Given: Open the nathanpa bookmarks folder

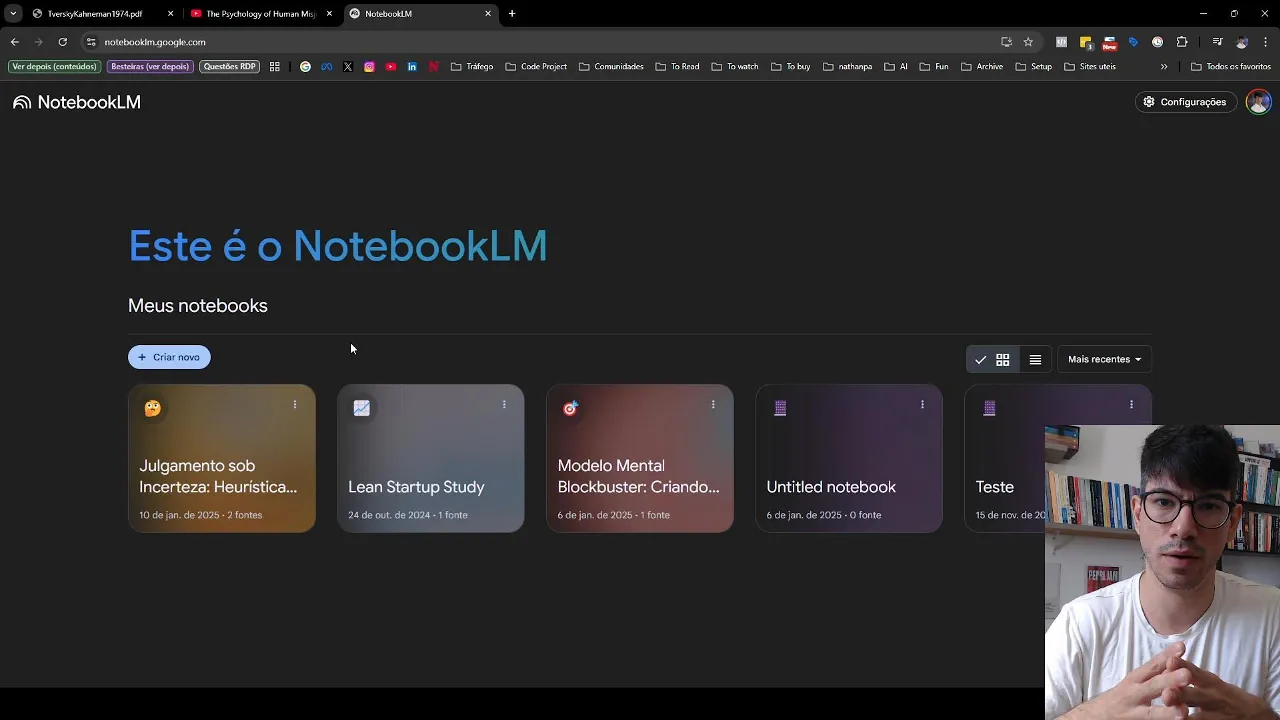Looking at the screenshot, I should tap(848, 67).
